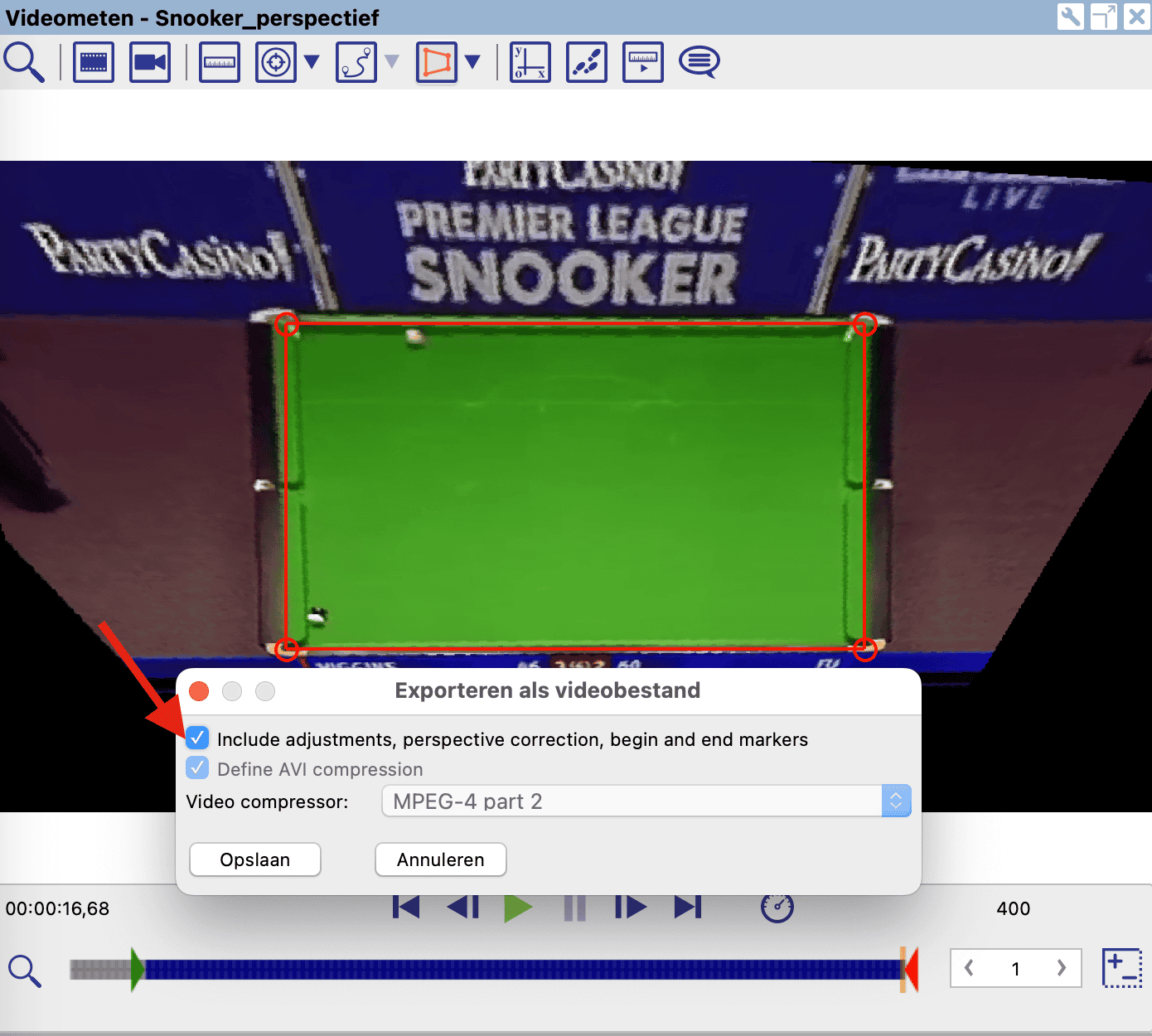Click the red end marker on timeline
The image size is (1152, 1036).
tap(911, 969)
